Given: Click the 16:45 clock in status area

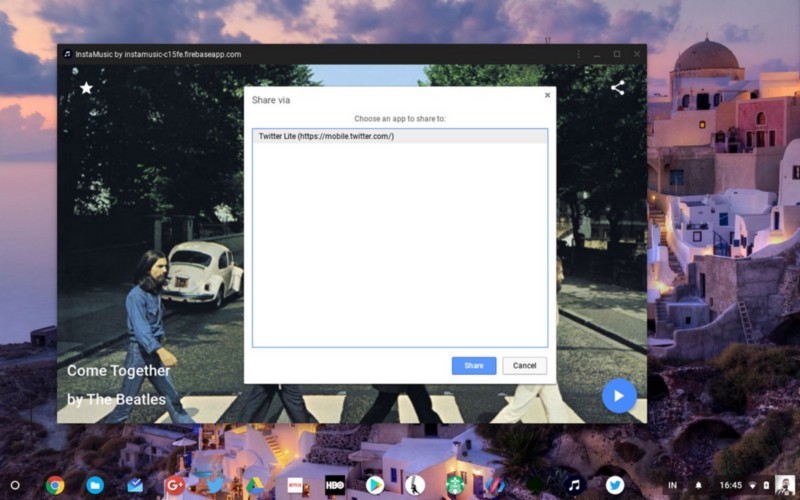Looking at the screenshot, I should (731, 485).
